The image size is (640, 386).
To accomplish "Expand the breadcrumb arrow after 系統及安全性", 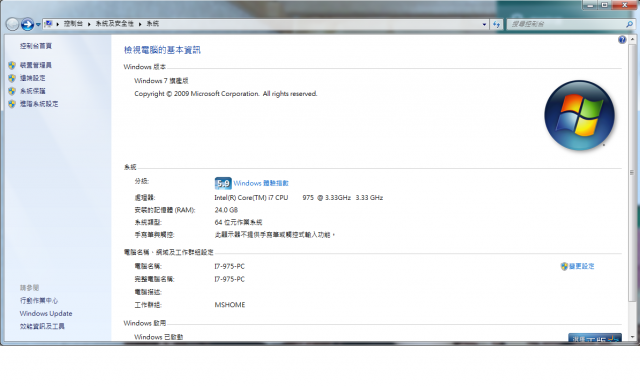I will pos(140,24).
